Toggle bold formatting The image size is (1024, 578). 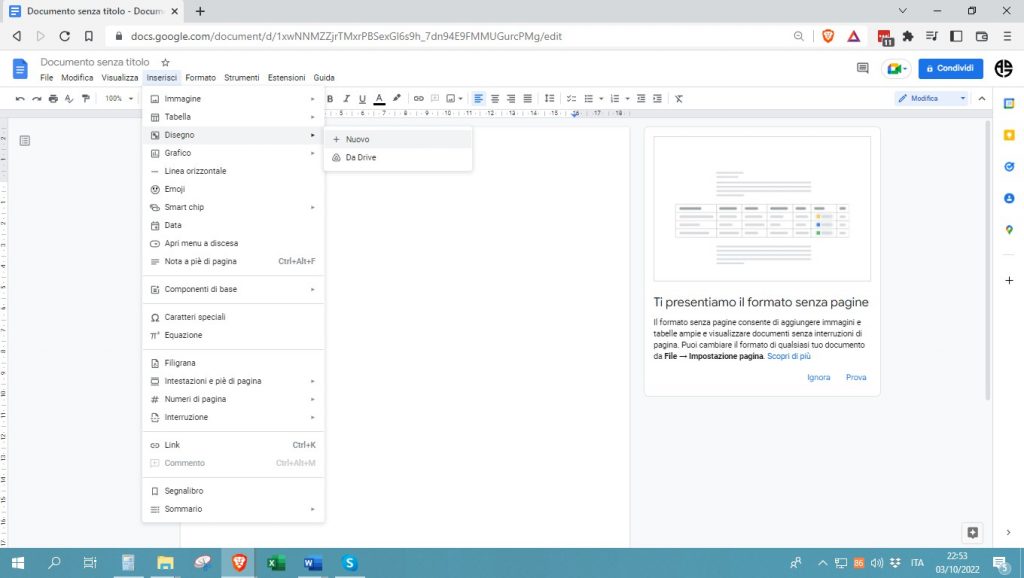(344, 99)
